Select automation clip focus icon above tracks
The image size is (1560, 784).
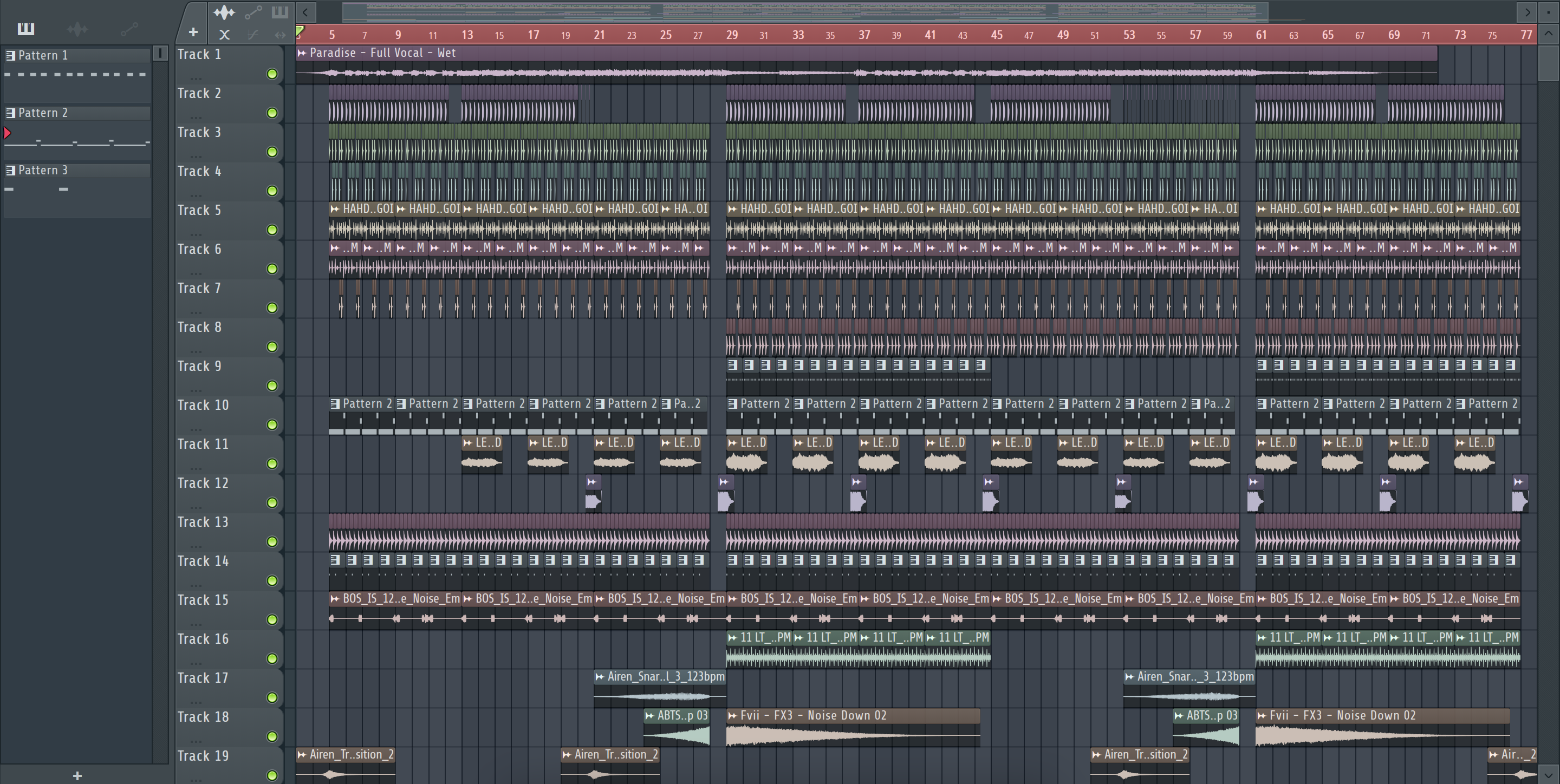[253, 12]
